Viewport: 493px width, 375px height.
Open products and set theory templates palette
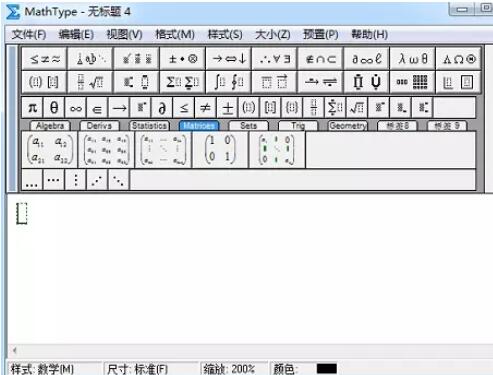click(x=367, y=82)
